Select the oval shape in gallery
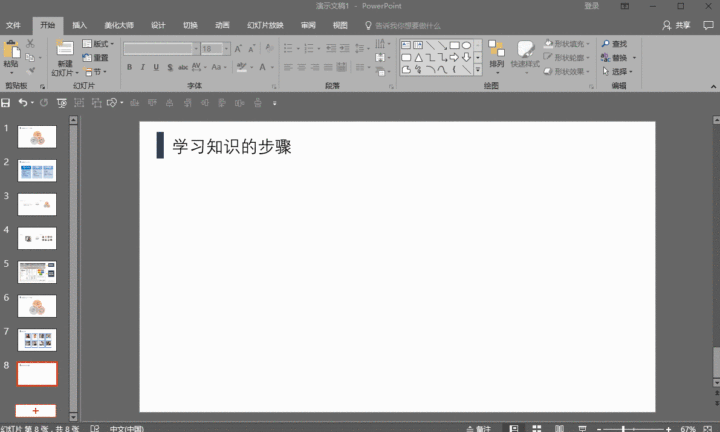Image resolution: width=720 pixels, height=432 pixels. [467, 45]
